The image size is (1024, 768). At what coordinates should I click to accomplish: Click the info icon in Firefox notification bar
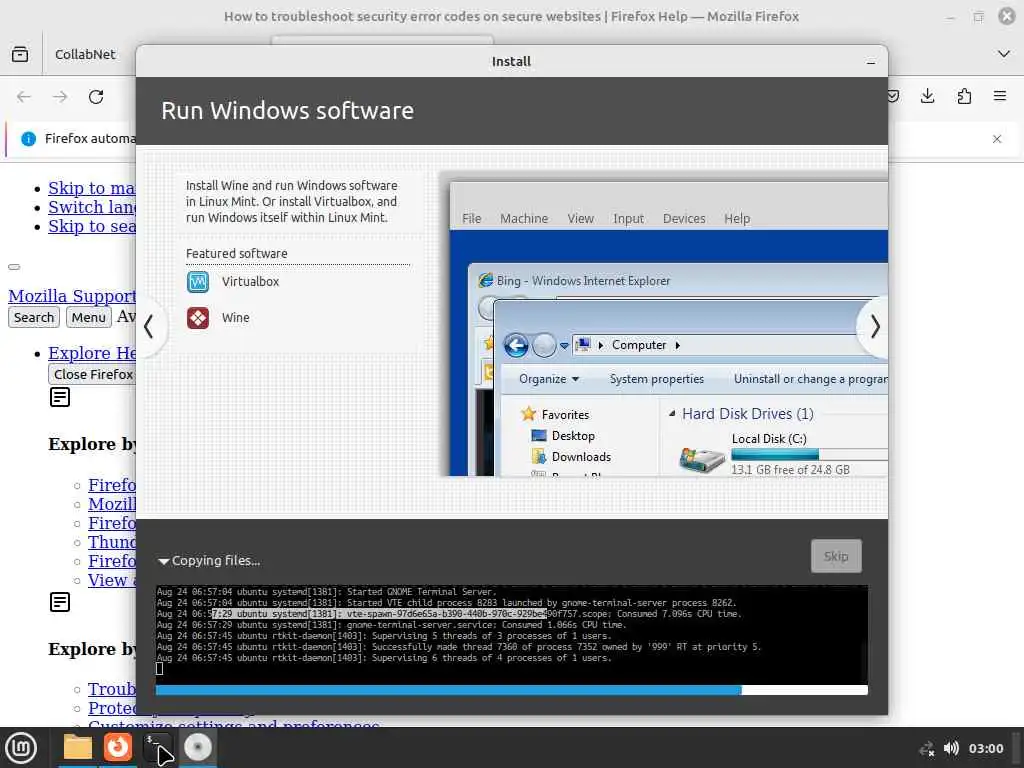28,139
